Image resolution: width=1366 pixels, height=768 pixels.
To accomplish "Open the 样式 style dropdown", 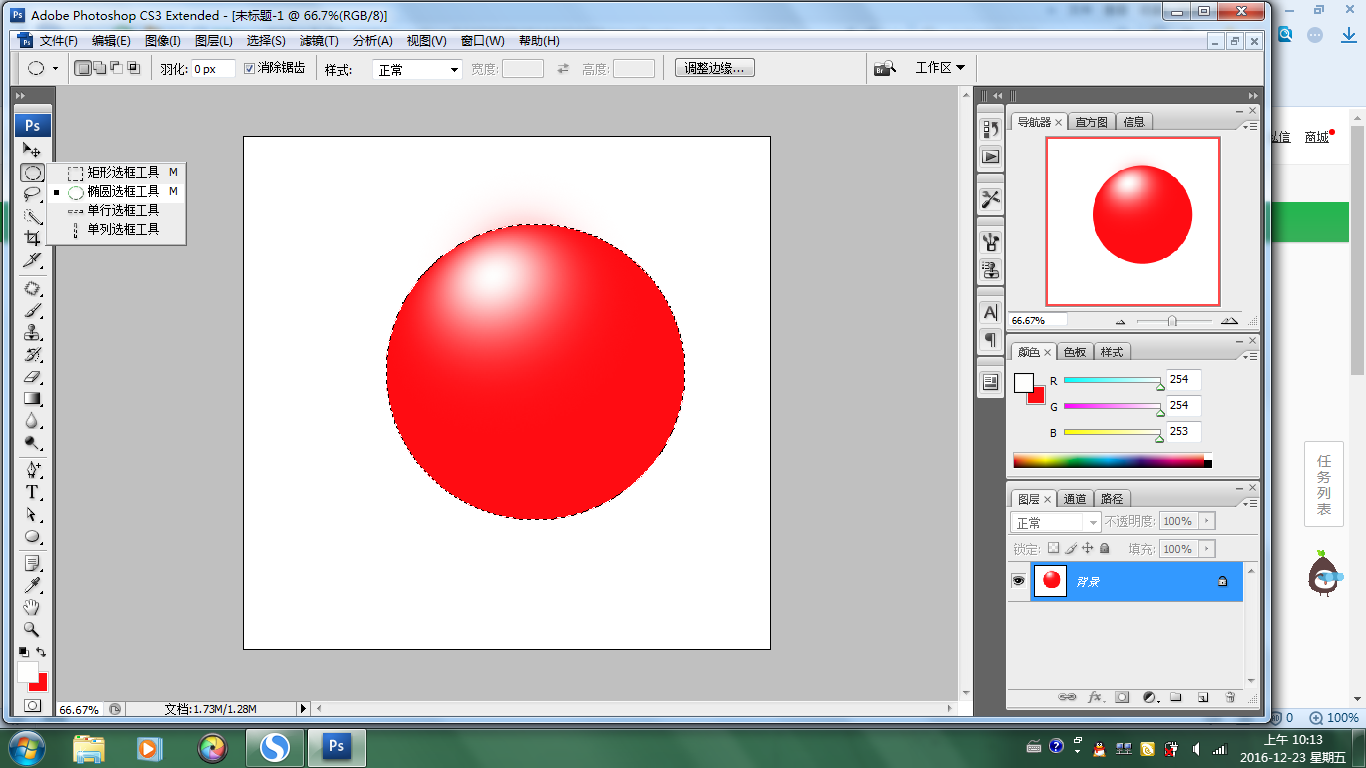I will click(x=417, y=70).
